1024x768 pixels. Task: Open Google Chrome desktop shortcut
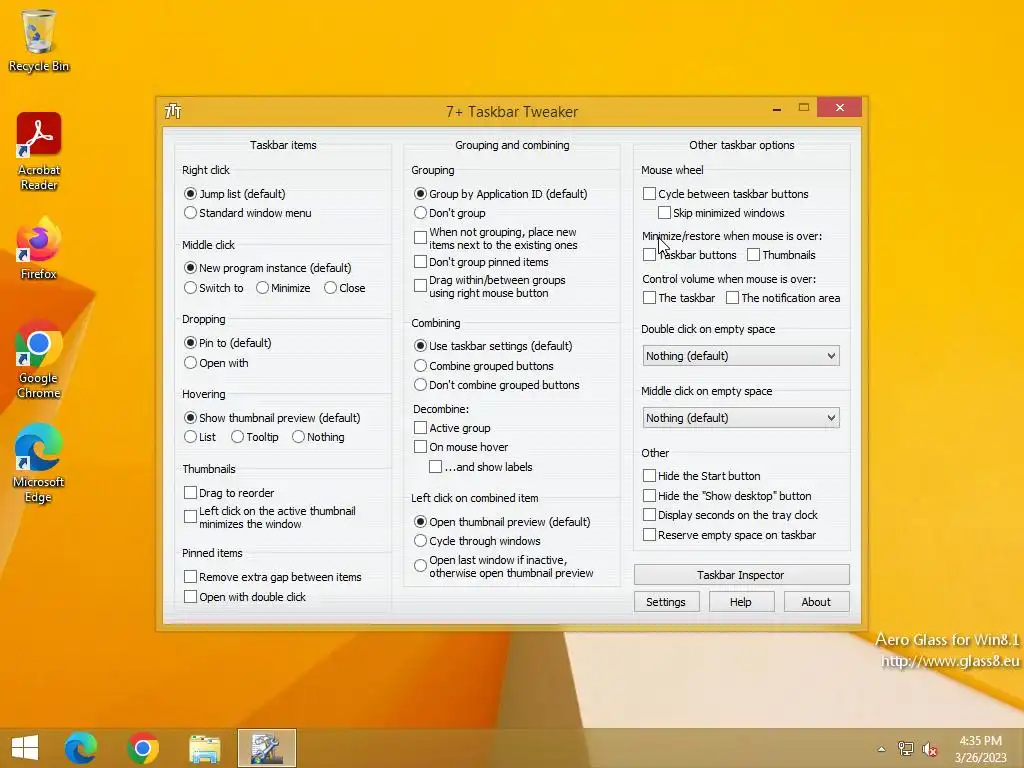coord(39,359)
